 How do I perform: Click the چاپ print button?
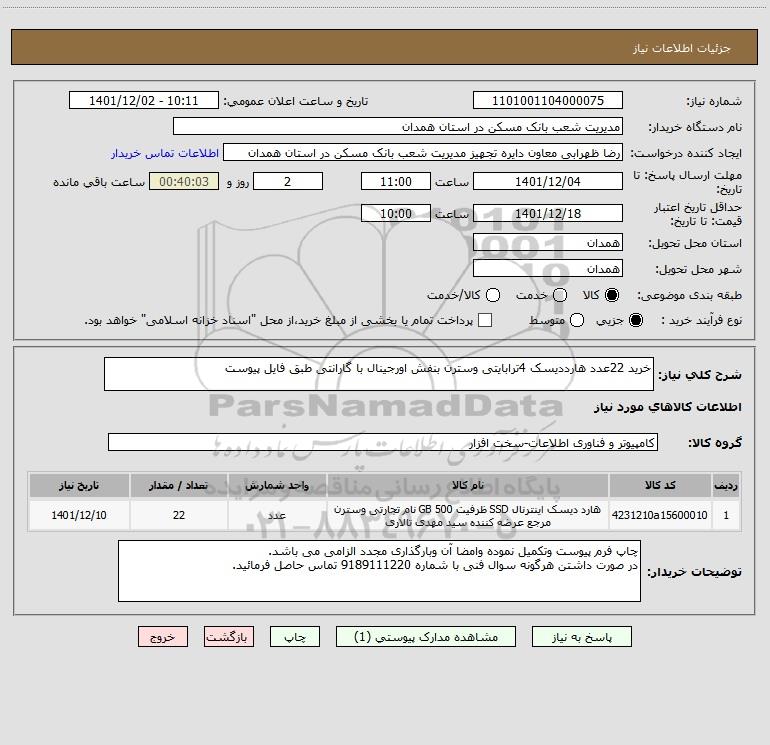click(x=295, y=637)
